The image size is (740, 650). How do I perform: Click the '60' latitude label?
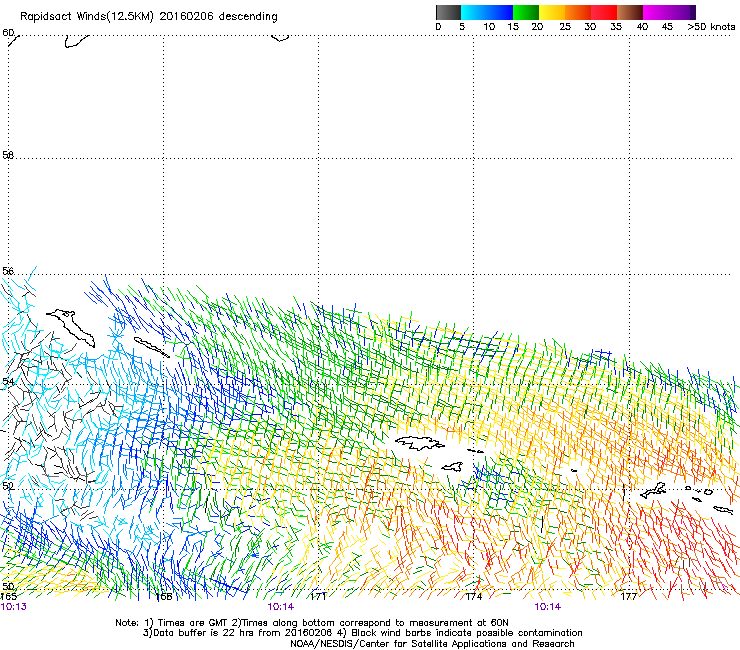click(x=8, y=33)
